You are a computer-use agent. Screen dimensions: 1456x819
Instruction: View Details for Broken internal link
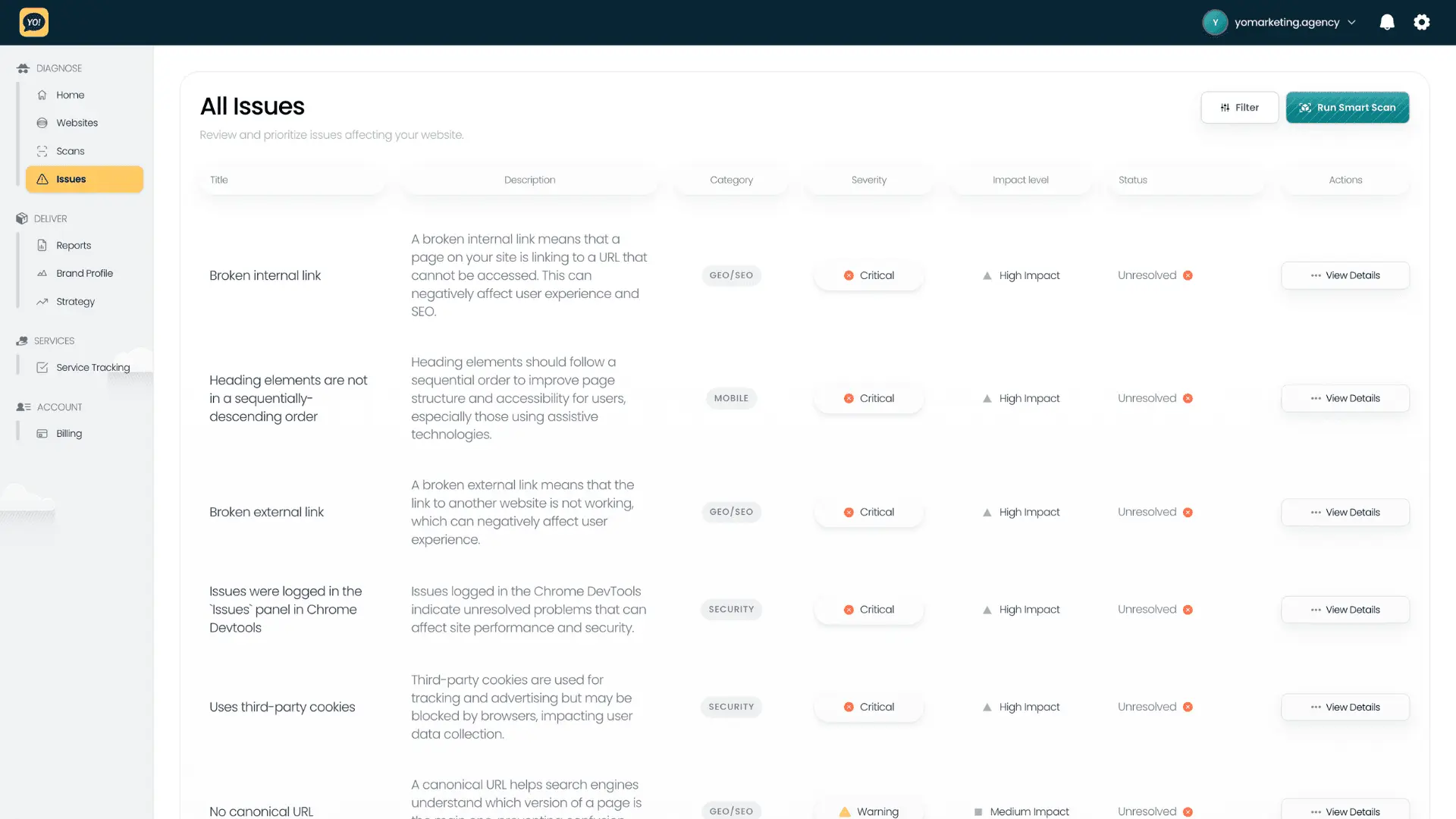tap(1345, 275)
